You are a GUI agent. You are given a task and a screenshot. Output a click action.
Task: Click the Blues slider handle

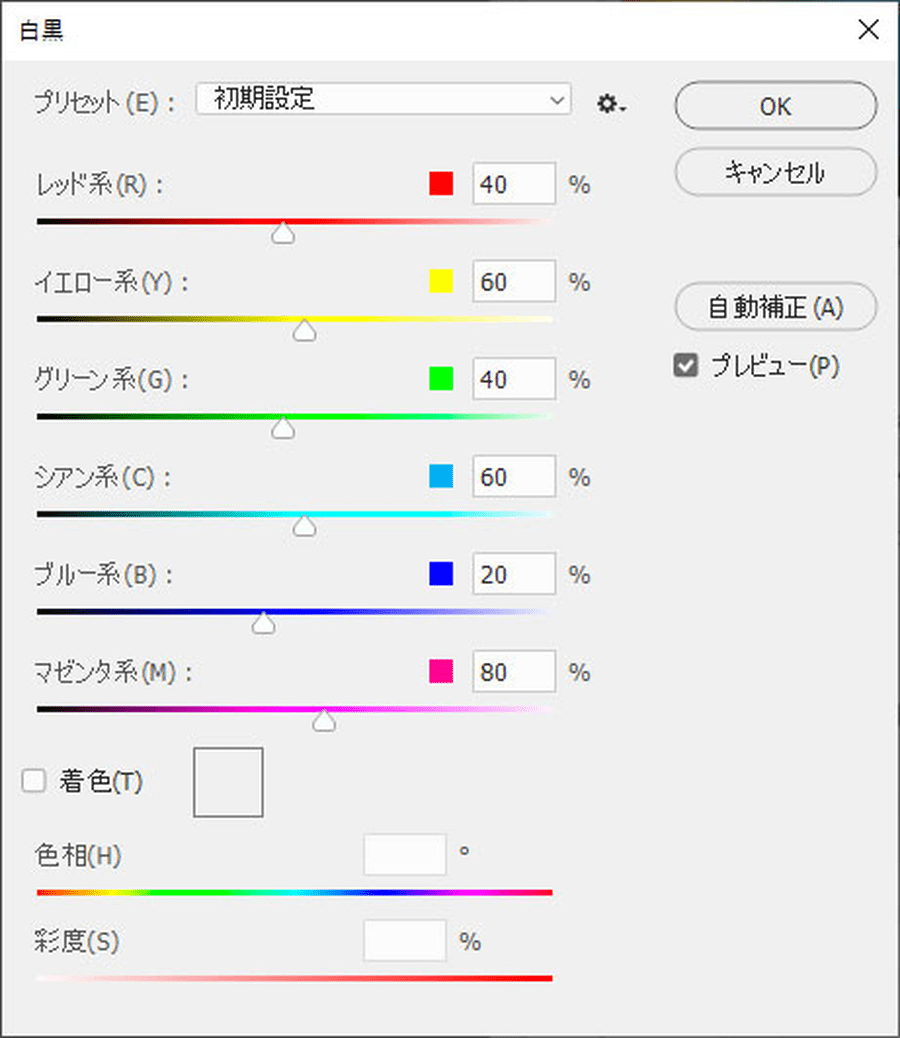click(264, 625)
